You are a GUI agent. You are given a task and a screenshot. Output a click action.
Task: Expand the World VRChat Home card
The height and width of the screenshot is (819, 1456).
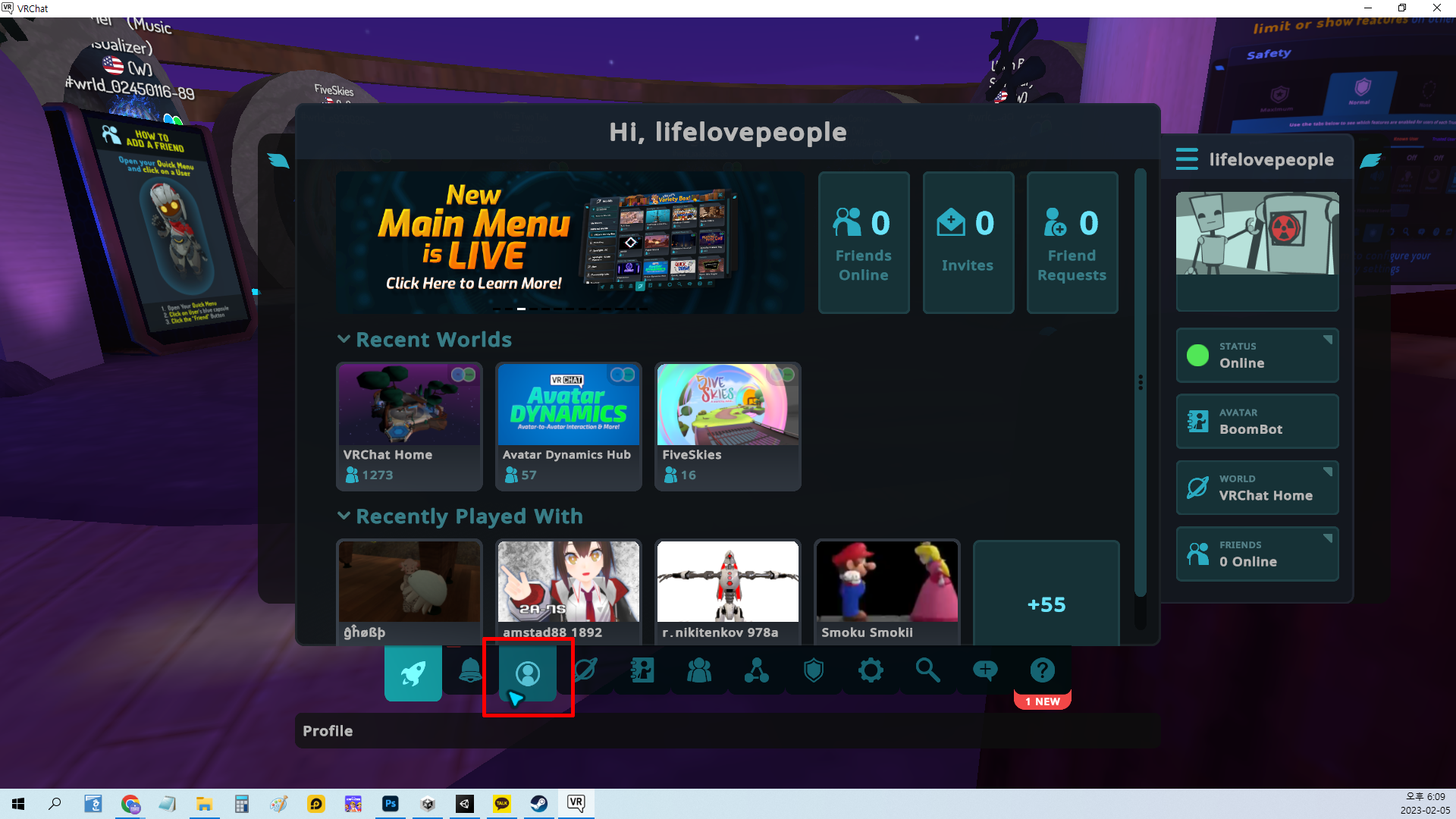tap(1257, 488)
